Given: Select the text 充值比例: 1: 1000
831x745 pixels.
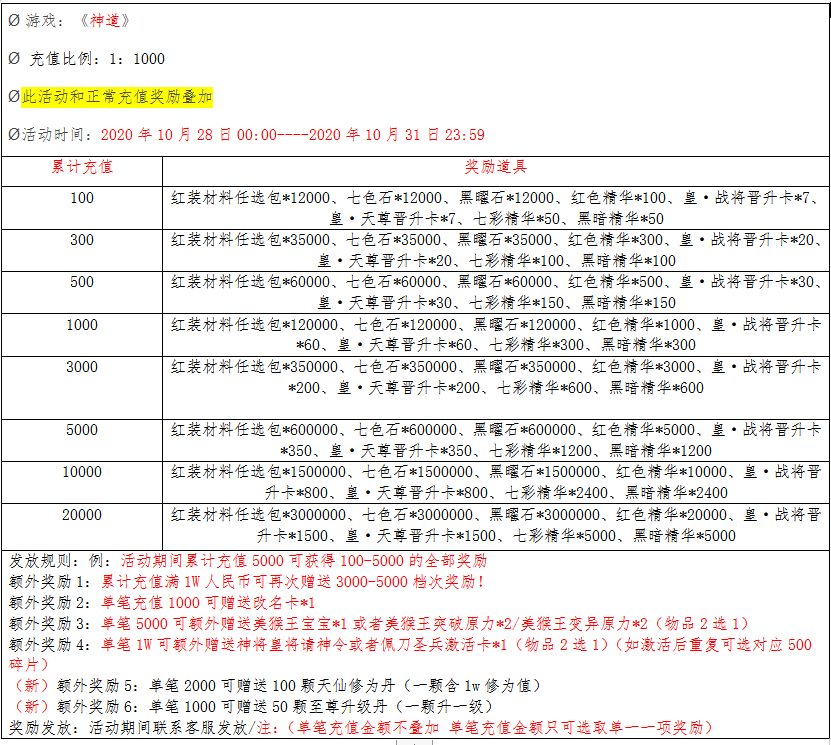Looking at the screenshot, I should 97,59.
